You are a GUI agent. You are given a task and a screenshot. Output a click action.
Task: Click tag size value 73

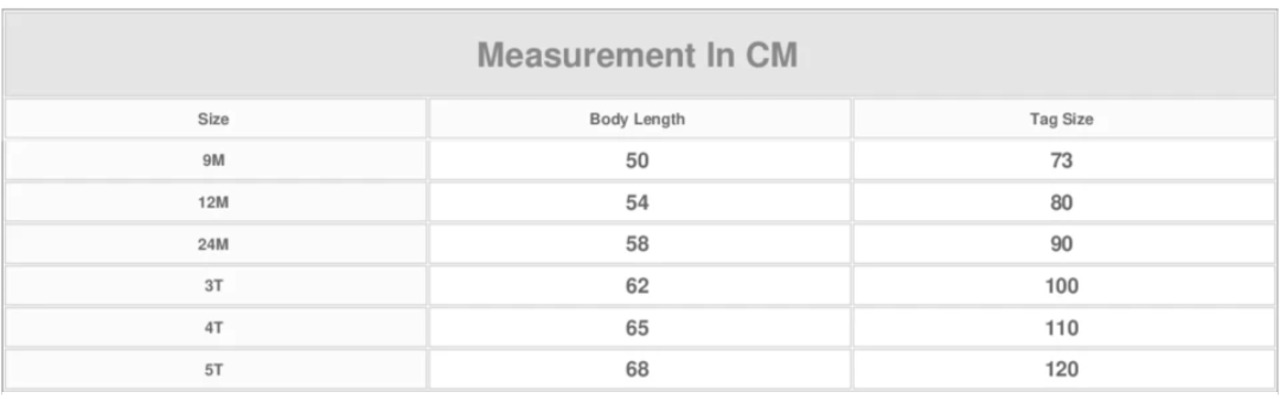tap(1061, 161)
